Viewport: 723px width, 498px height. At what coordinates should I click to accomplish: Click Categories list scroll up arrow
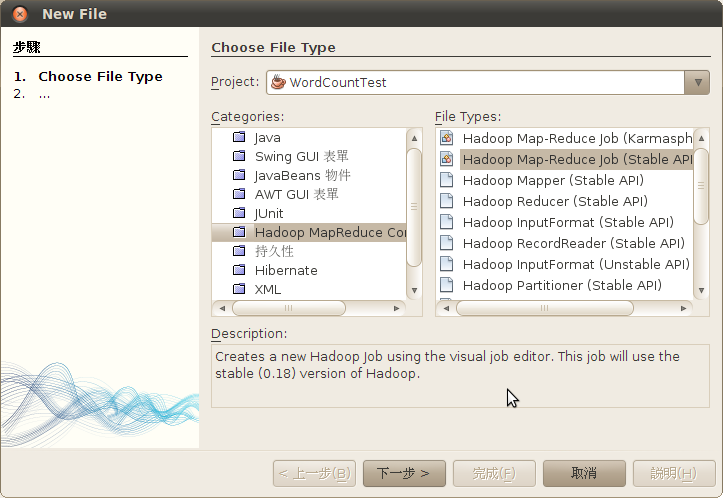[415, 138]
